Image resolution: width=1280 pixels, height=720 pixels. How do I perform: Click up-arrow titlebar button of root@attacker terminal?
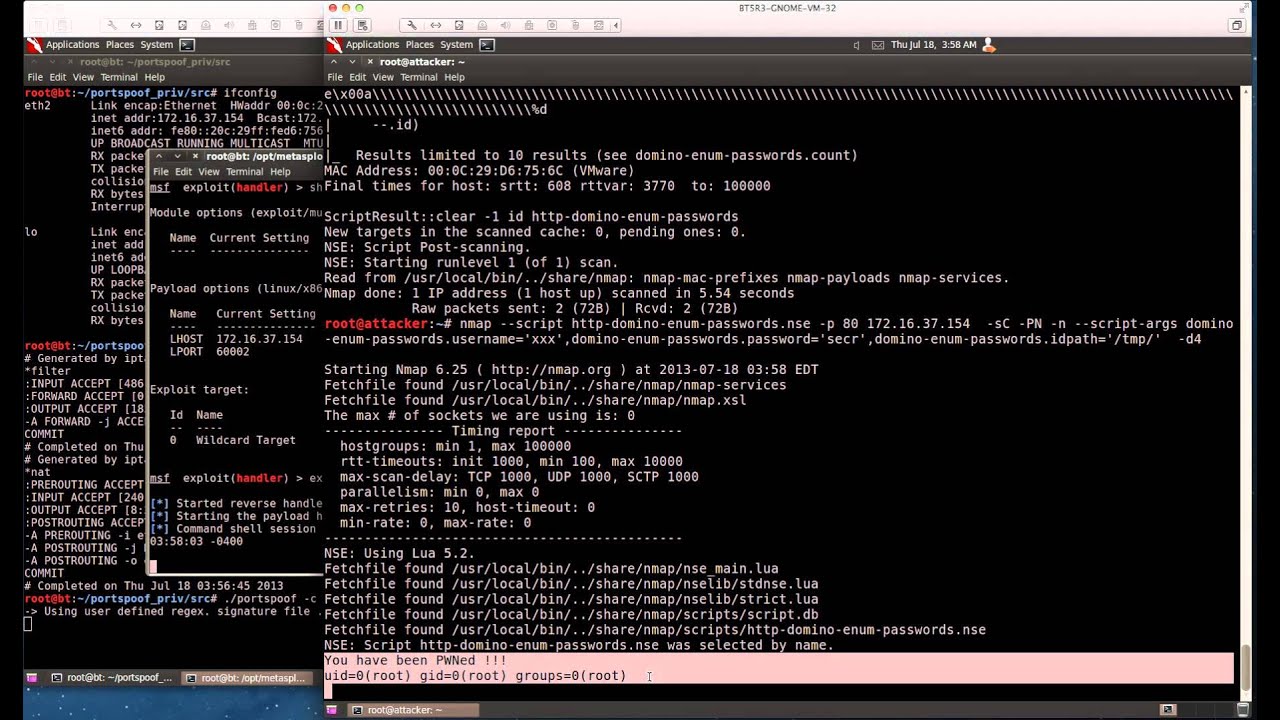point(335,62)
